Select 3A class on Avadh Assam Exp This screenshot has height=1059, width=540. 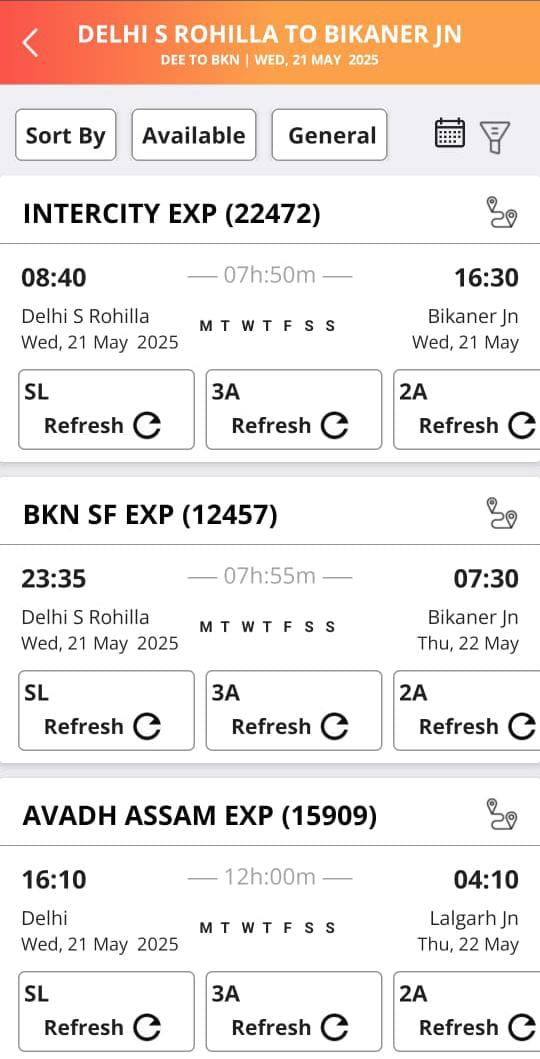[294, 1011]
